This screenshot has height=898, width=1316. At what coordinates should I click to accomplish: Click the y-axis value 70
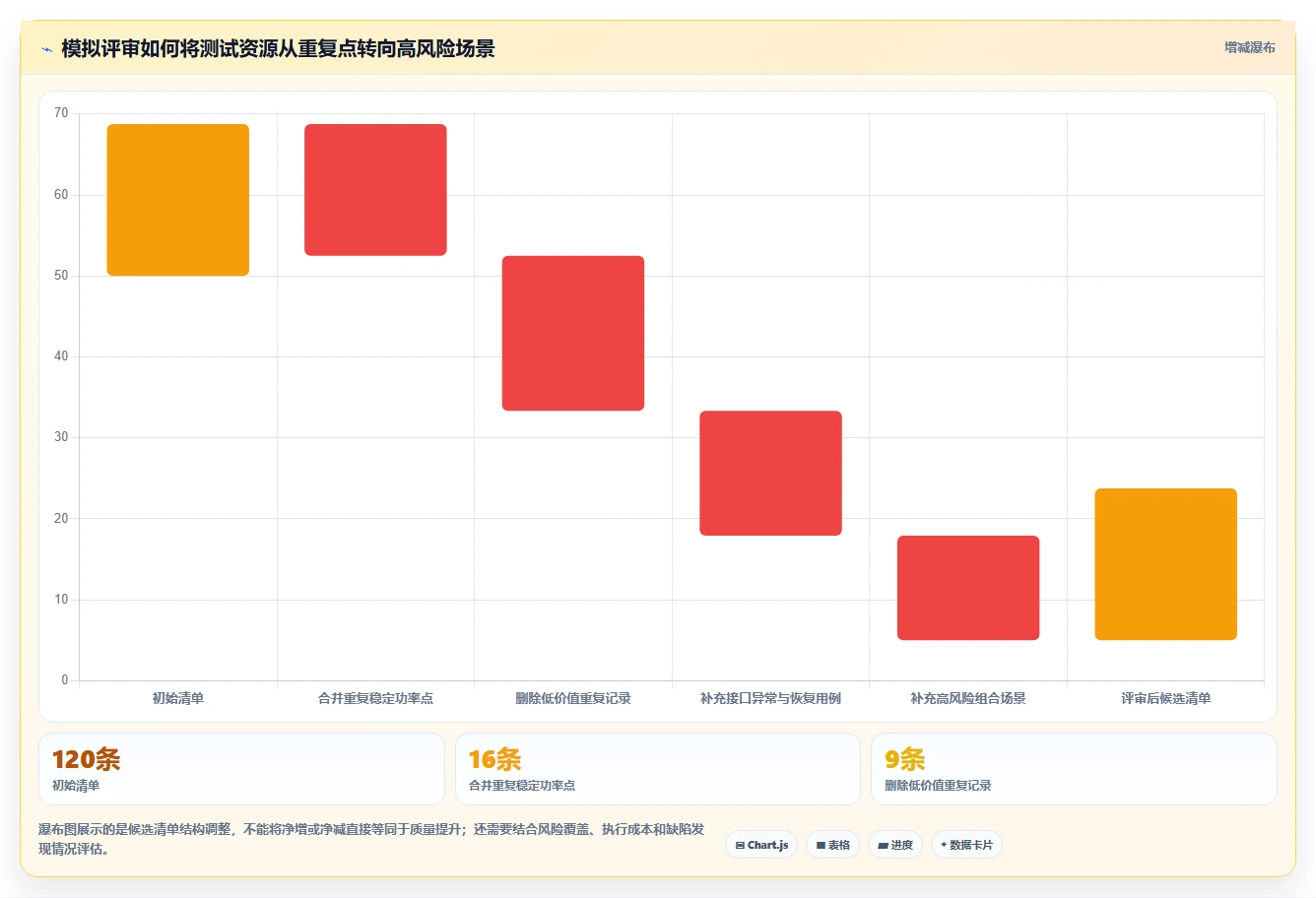(x=61, y=113)
